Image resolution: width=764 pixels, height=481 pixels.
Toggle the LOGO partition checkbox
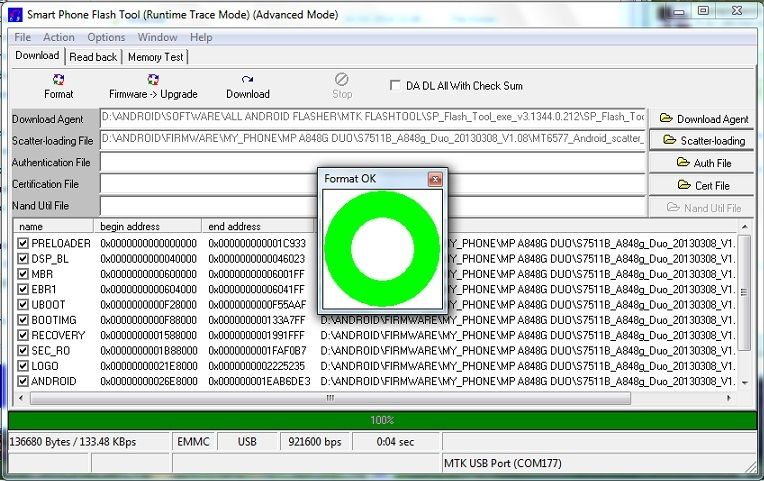tap(23, 366)
